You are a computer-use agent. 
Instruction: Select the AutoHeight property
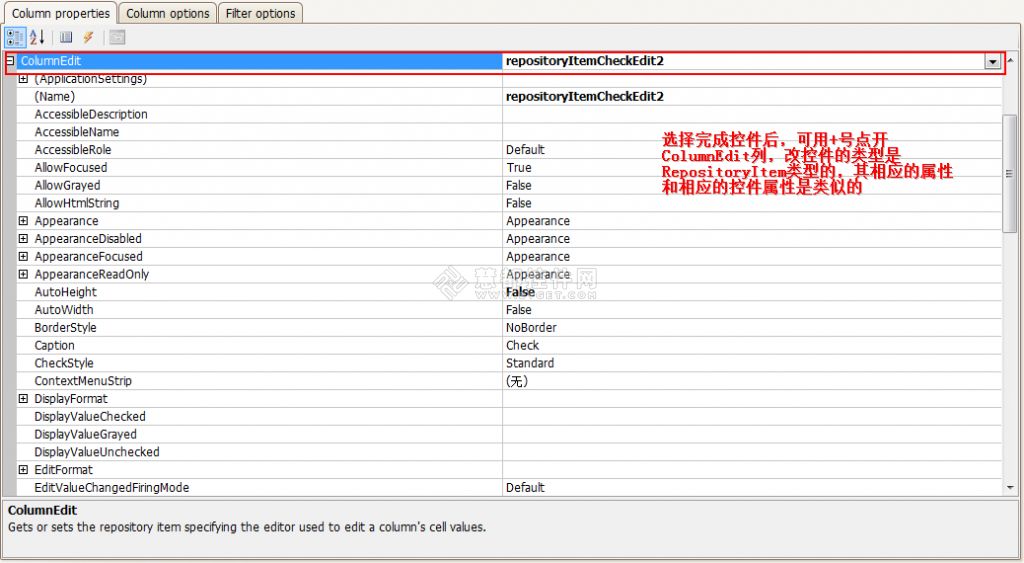pyautogui.click(x=260, y=292)
